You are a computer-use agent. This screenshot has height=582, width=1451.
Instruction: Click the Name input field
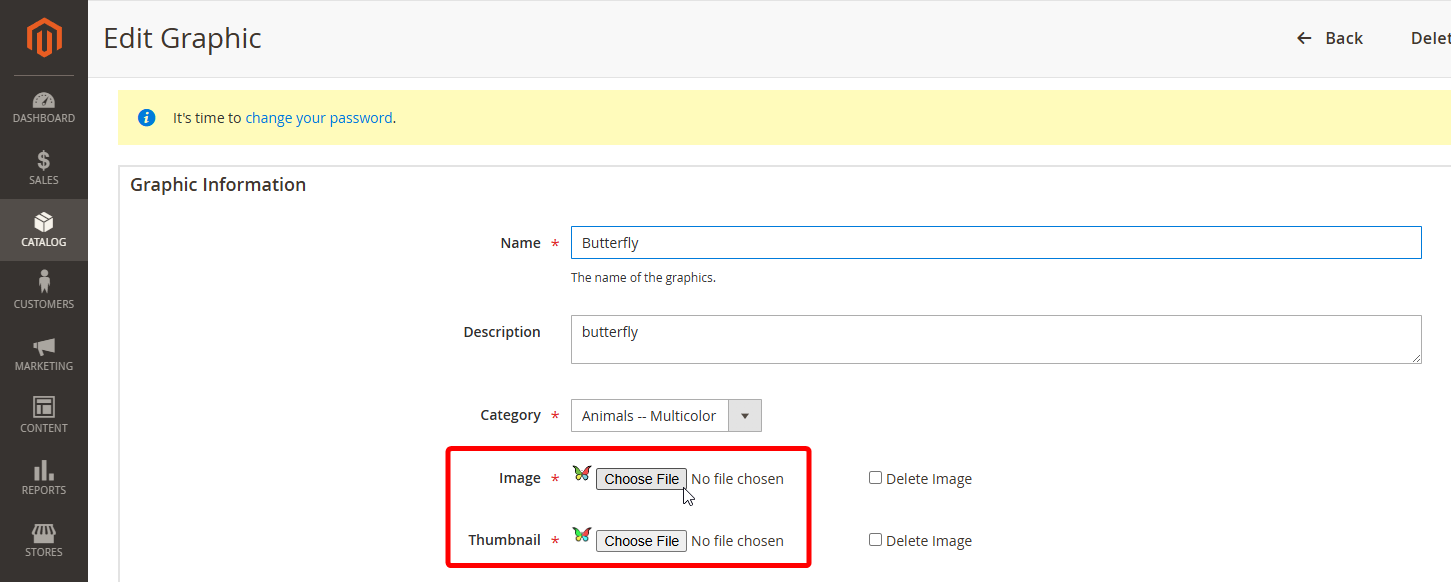[x=995, y=243]
